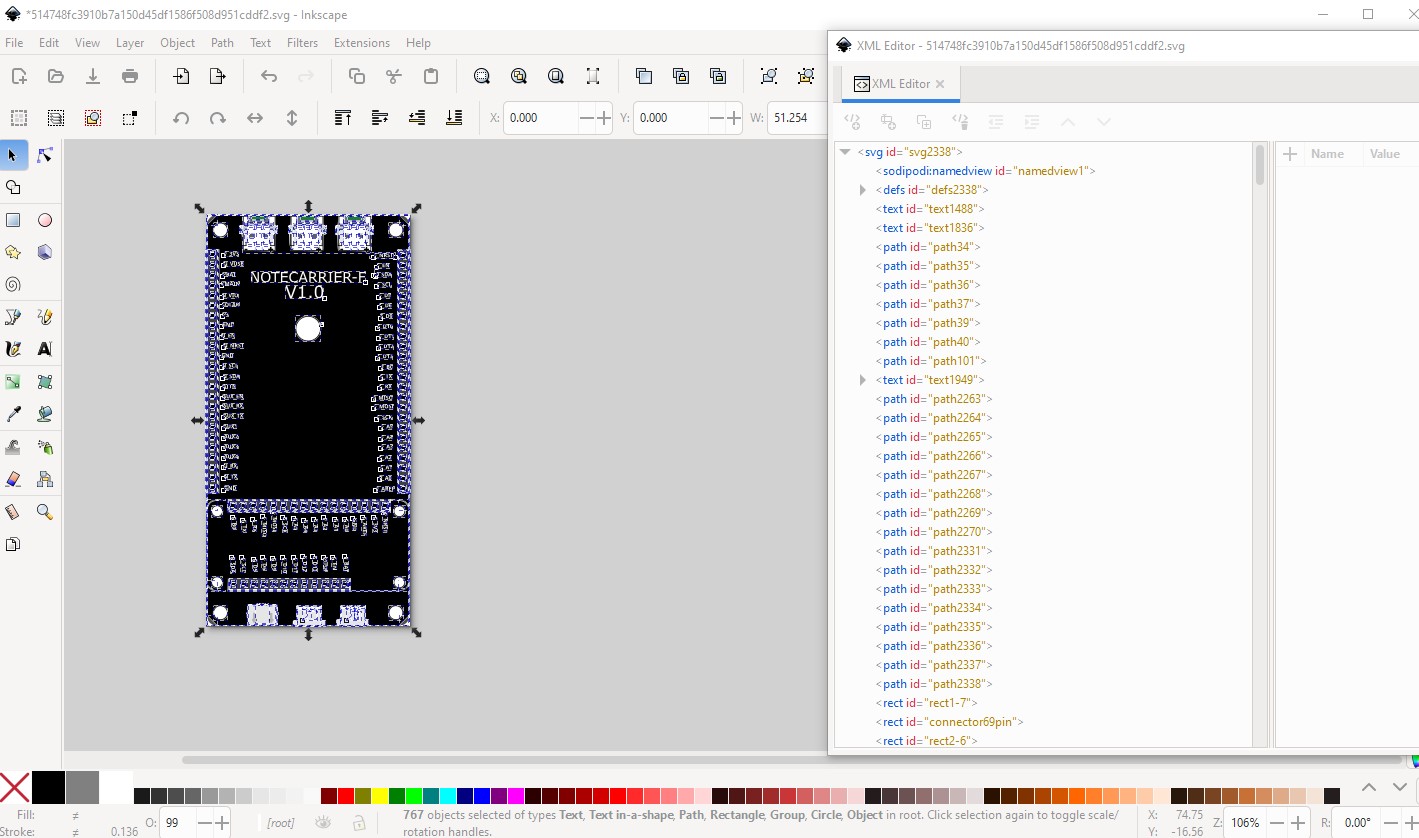
Task: Select the Rectangle tool
Action: 13,220
